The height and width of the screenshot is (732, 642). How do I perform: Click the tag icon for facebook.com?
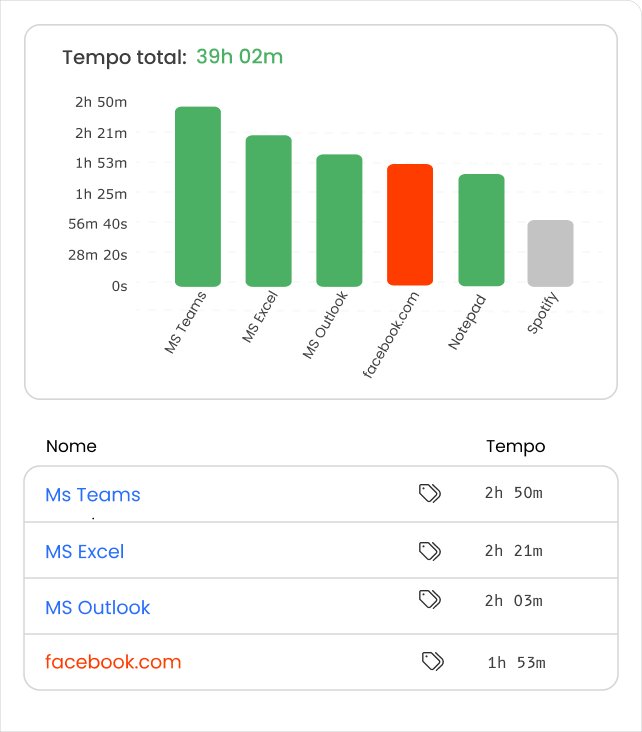432,661
